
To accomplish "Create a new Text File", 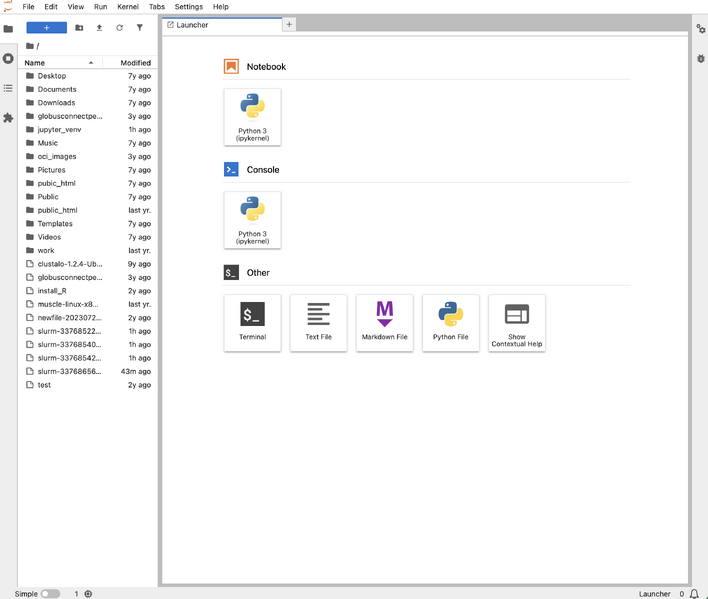I will click(x=318, y=323).
